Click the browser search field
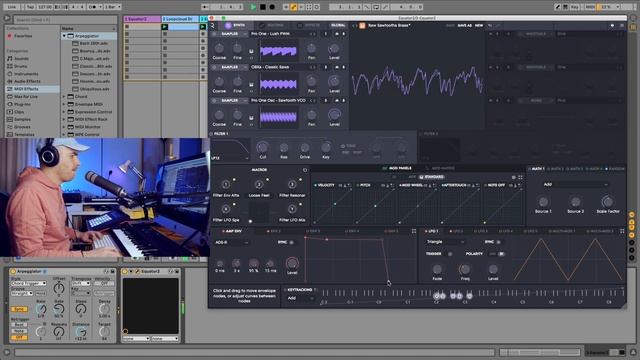 click(x=65, y=19)
